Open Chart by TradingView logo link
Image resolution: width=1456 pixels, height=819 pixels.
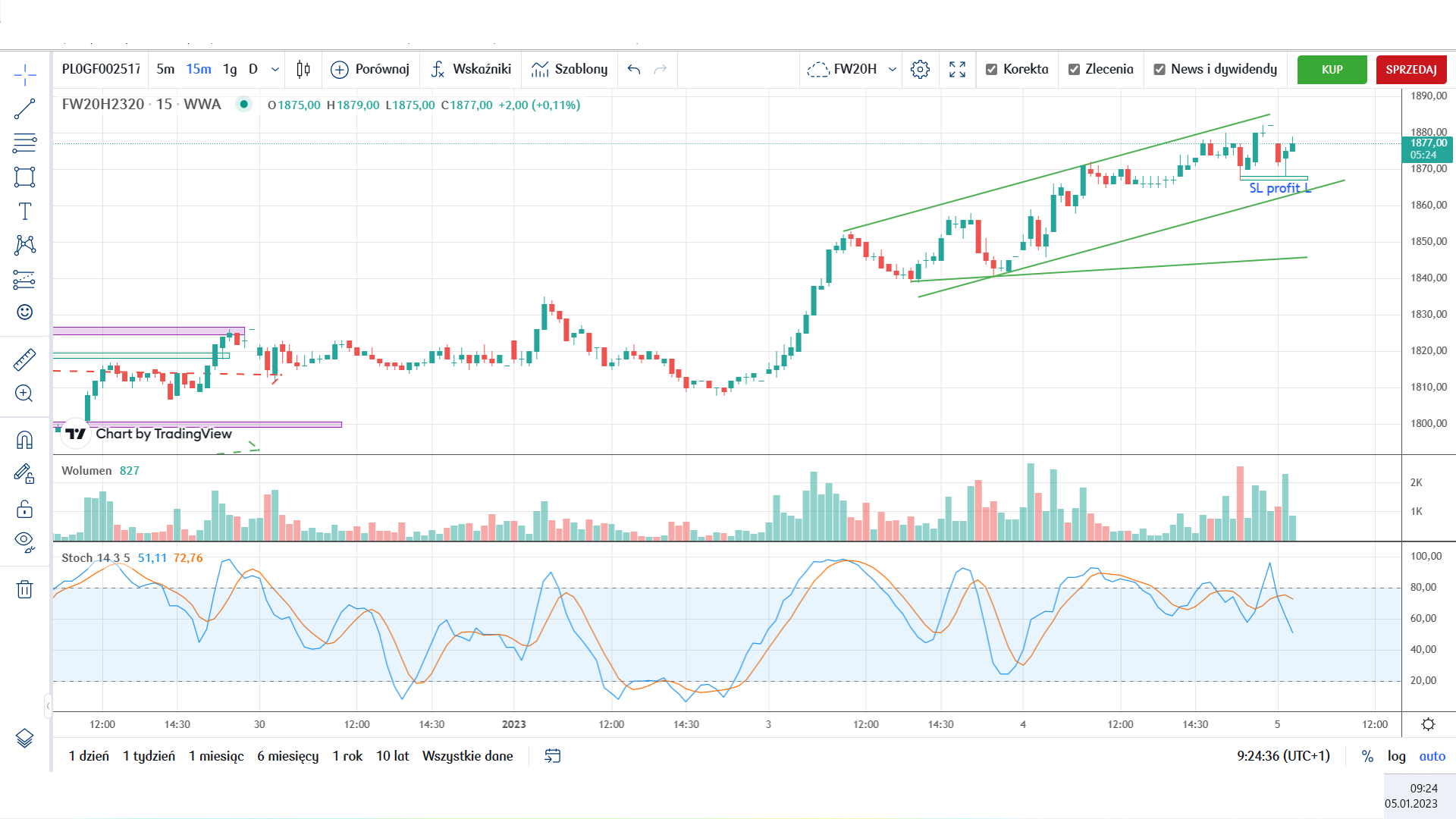click(x=147, y=434)
